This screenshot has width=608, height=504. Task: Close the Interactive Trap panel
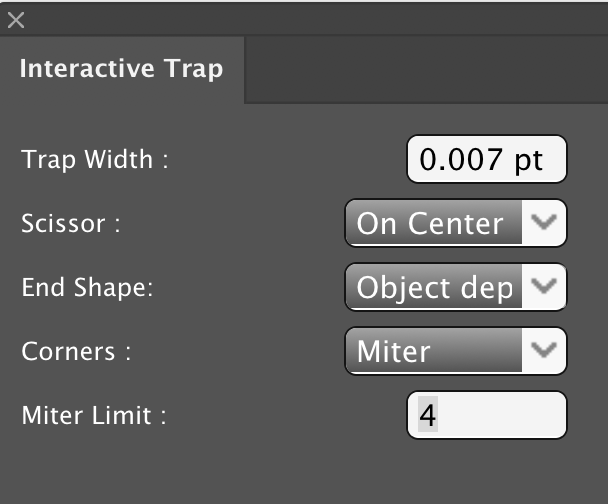coord(15,19)
